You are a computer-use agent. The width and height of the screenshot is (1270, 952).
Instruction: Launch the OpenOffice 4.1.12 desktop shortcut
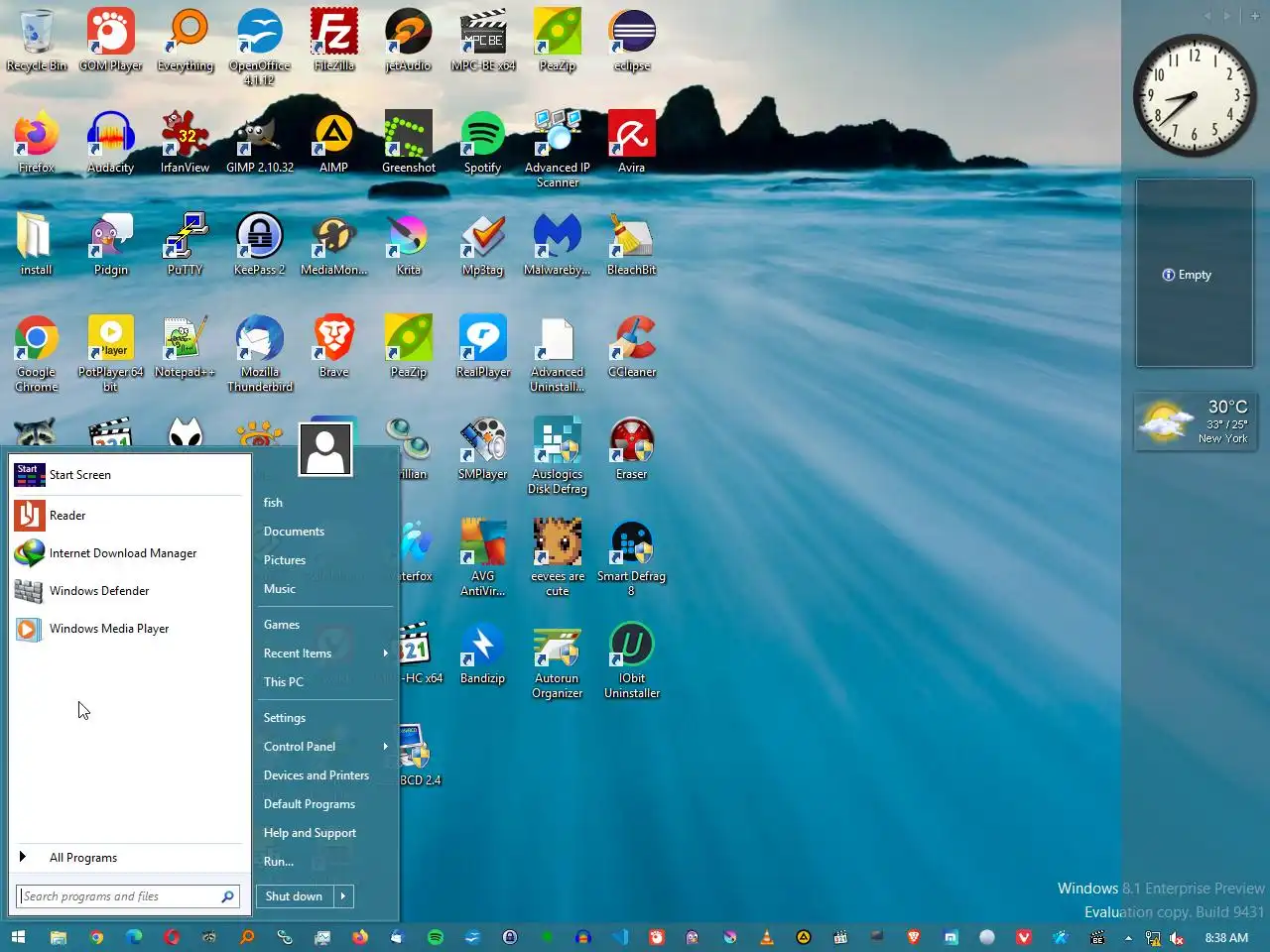coord(260,47)
